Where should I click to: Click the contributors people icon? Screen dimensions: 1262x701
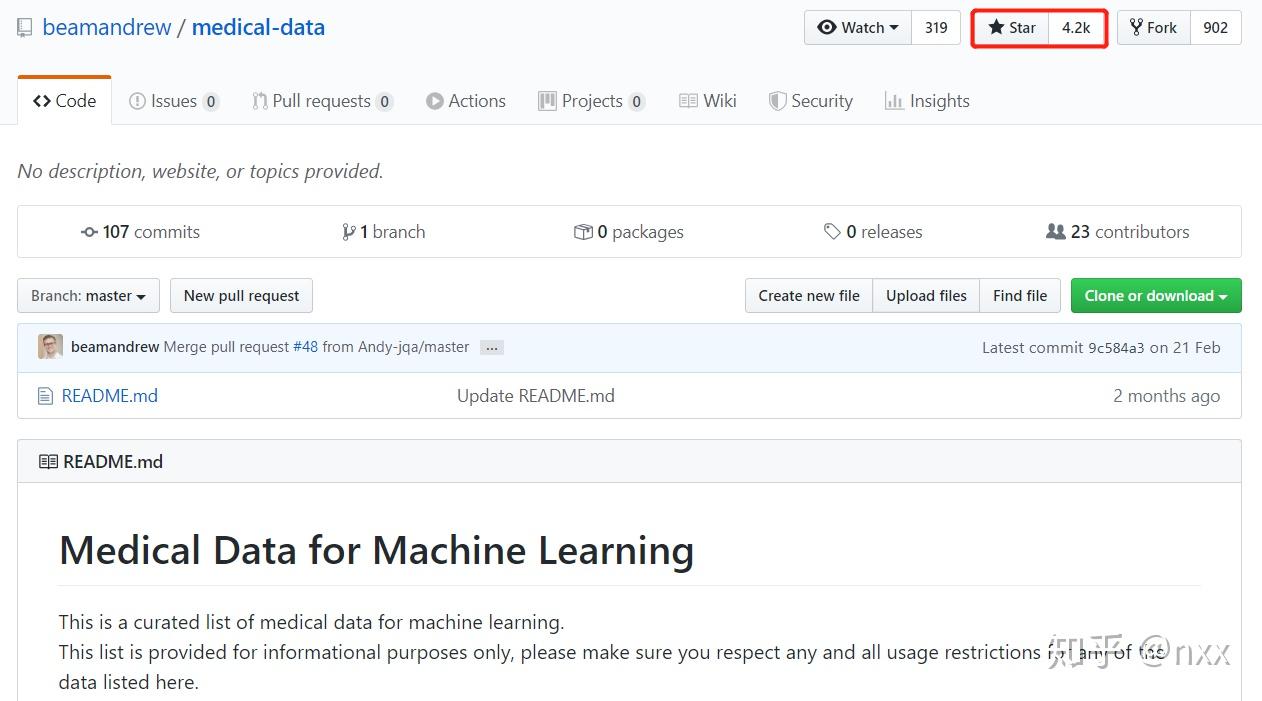tap(1055, 232)
